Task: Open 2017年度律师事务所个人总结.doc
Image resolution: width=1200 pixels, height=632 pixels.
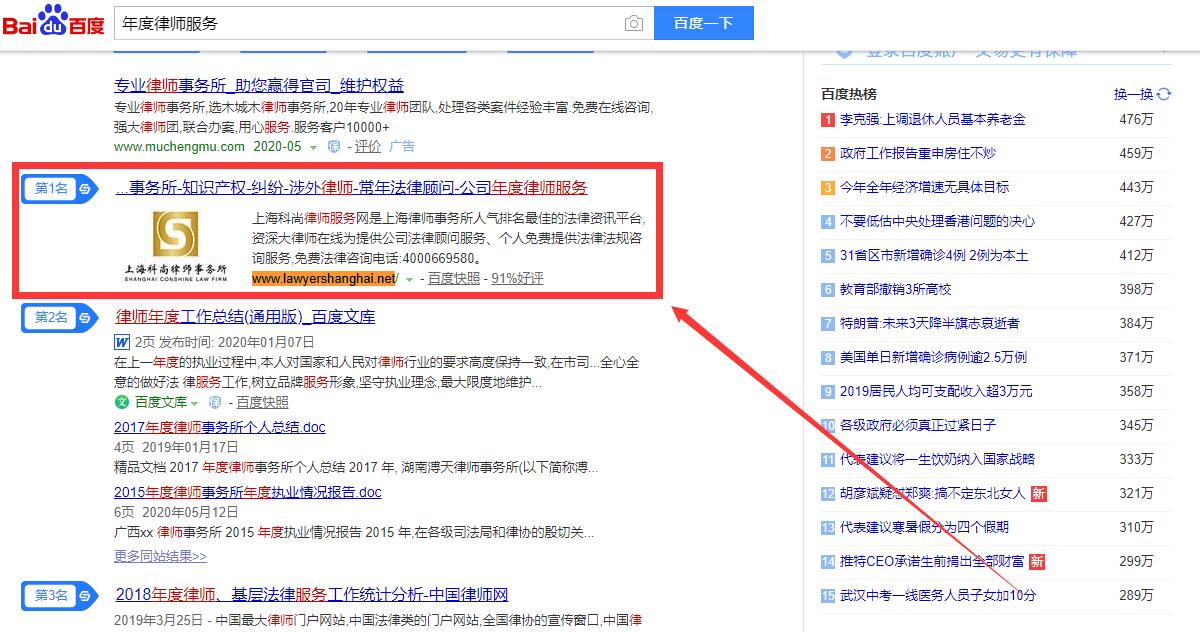Action: (220, 427)
